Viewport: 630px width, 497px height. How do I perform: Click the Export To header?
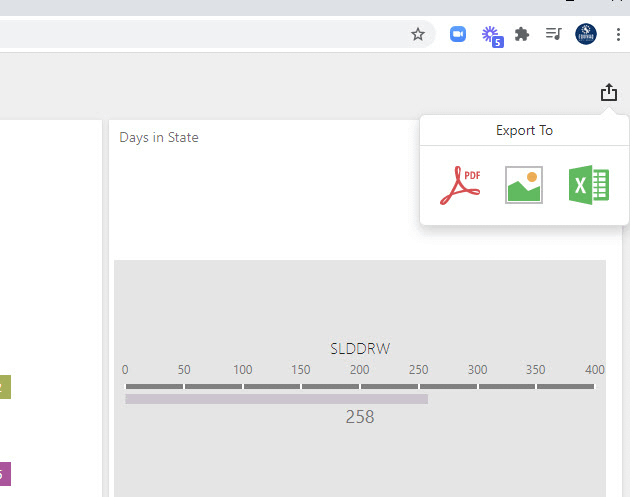(x=524, y=131)
